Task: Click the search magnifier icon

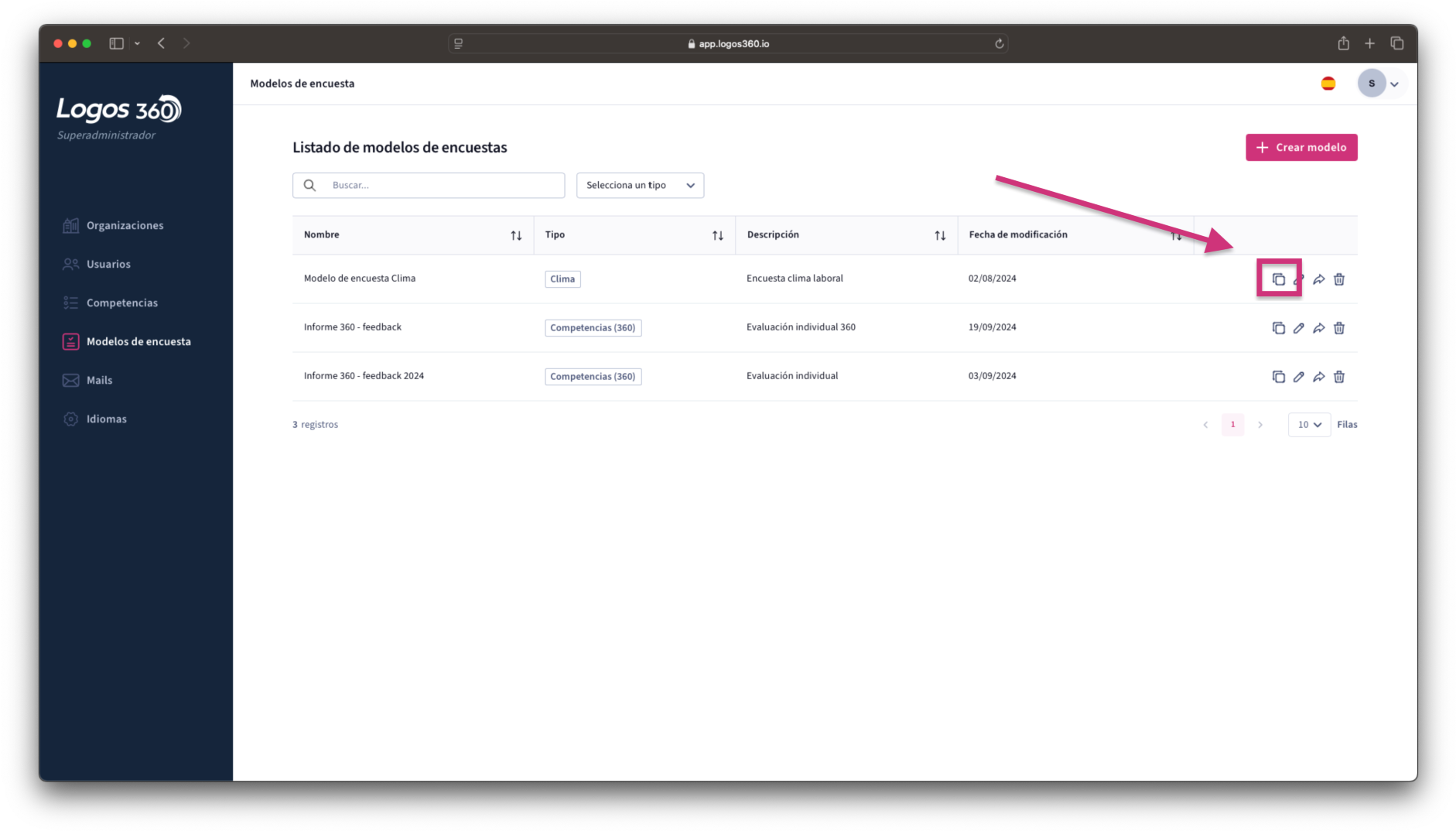Action: [x=309, y=185]
